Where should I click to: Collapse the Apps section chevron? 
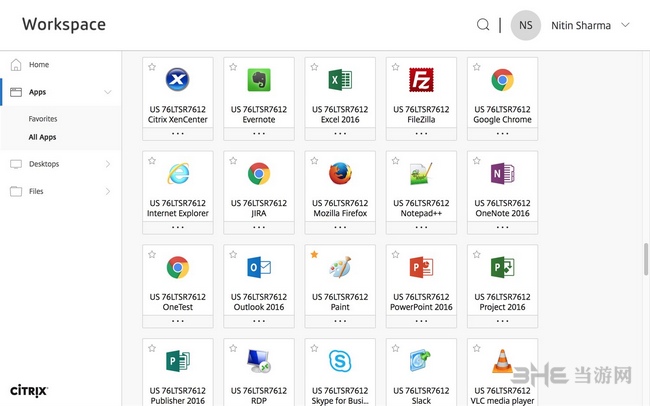108,92
